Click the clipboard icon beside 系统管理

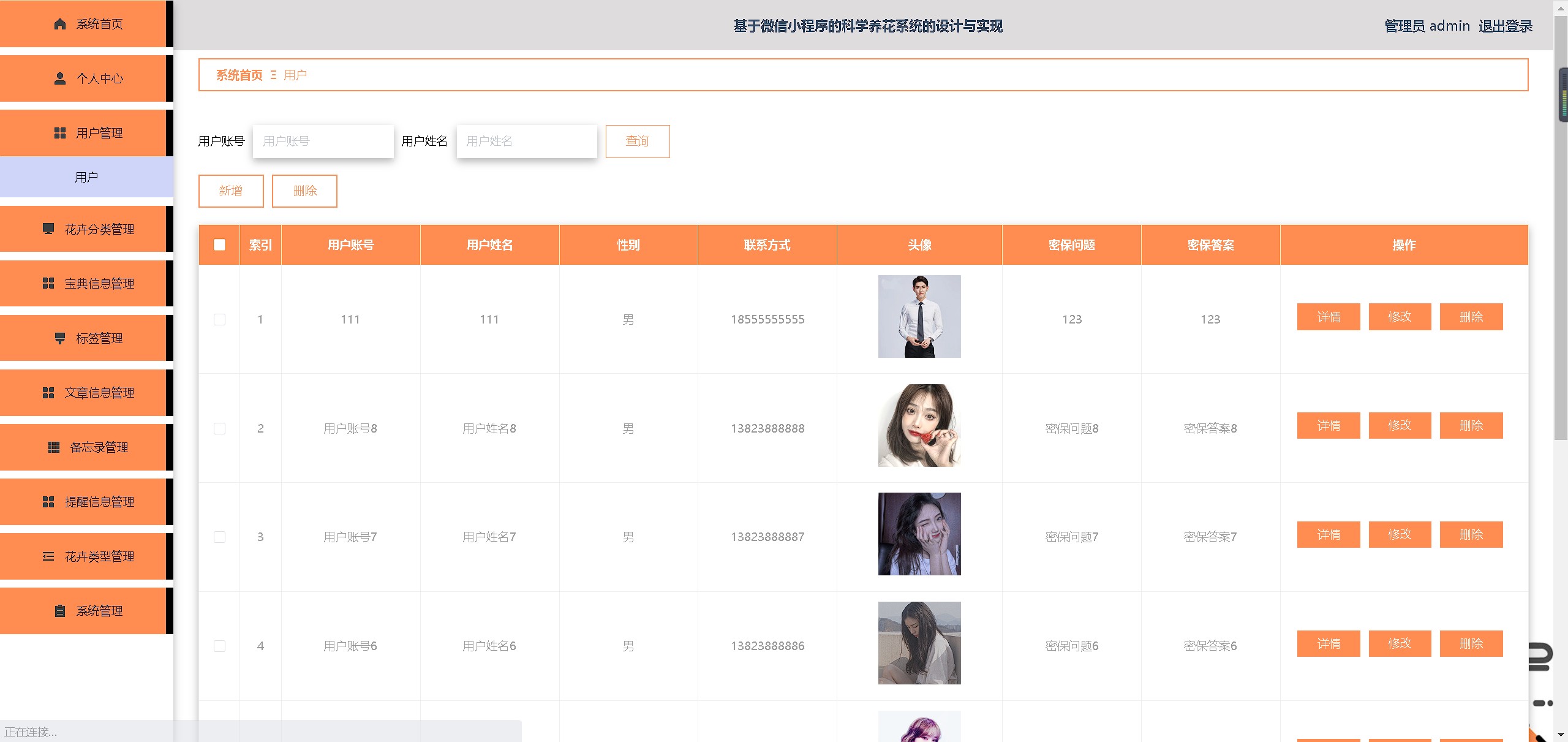(59, 611)
